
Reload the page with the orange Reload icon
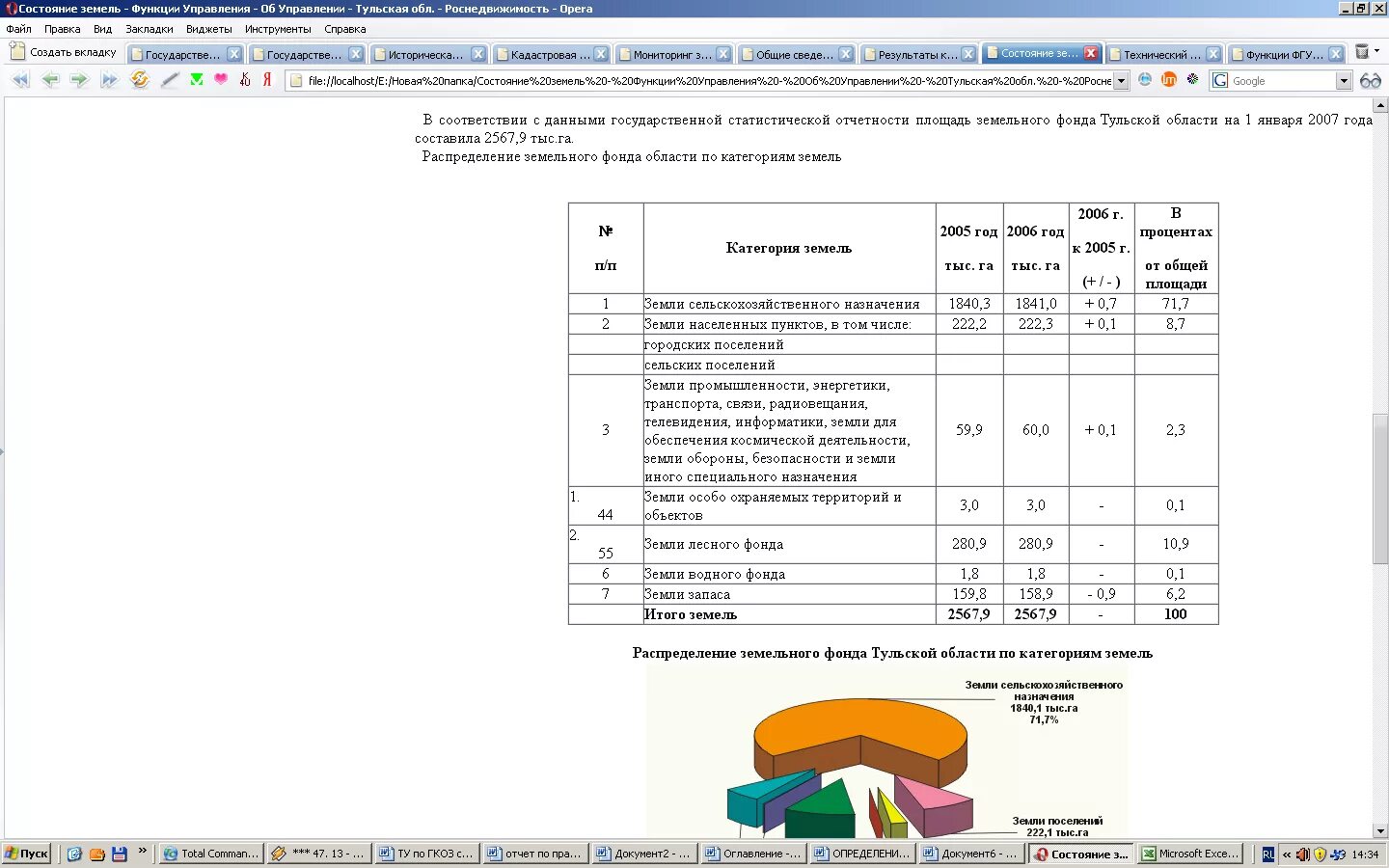(x=140, y=80)
